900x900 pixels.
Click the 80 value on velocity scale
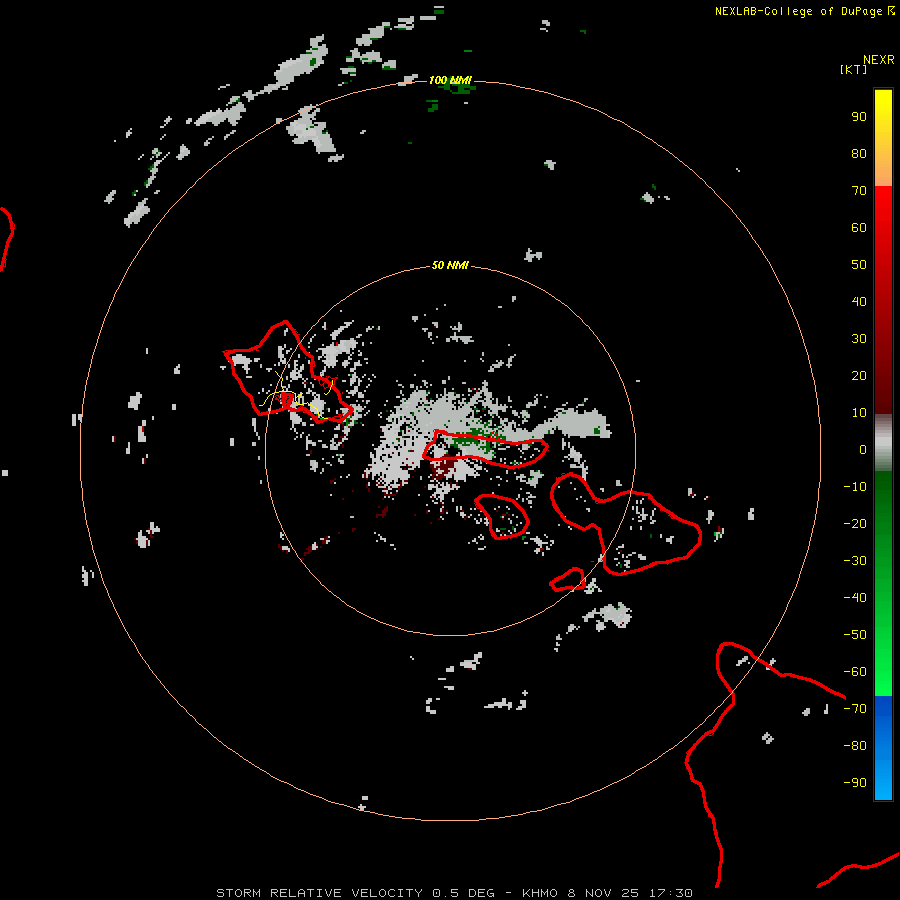[x=859, y=153]
